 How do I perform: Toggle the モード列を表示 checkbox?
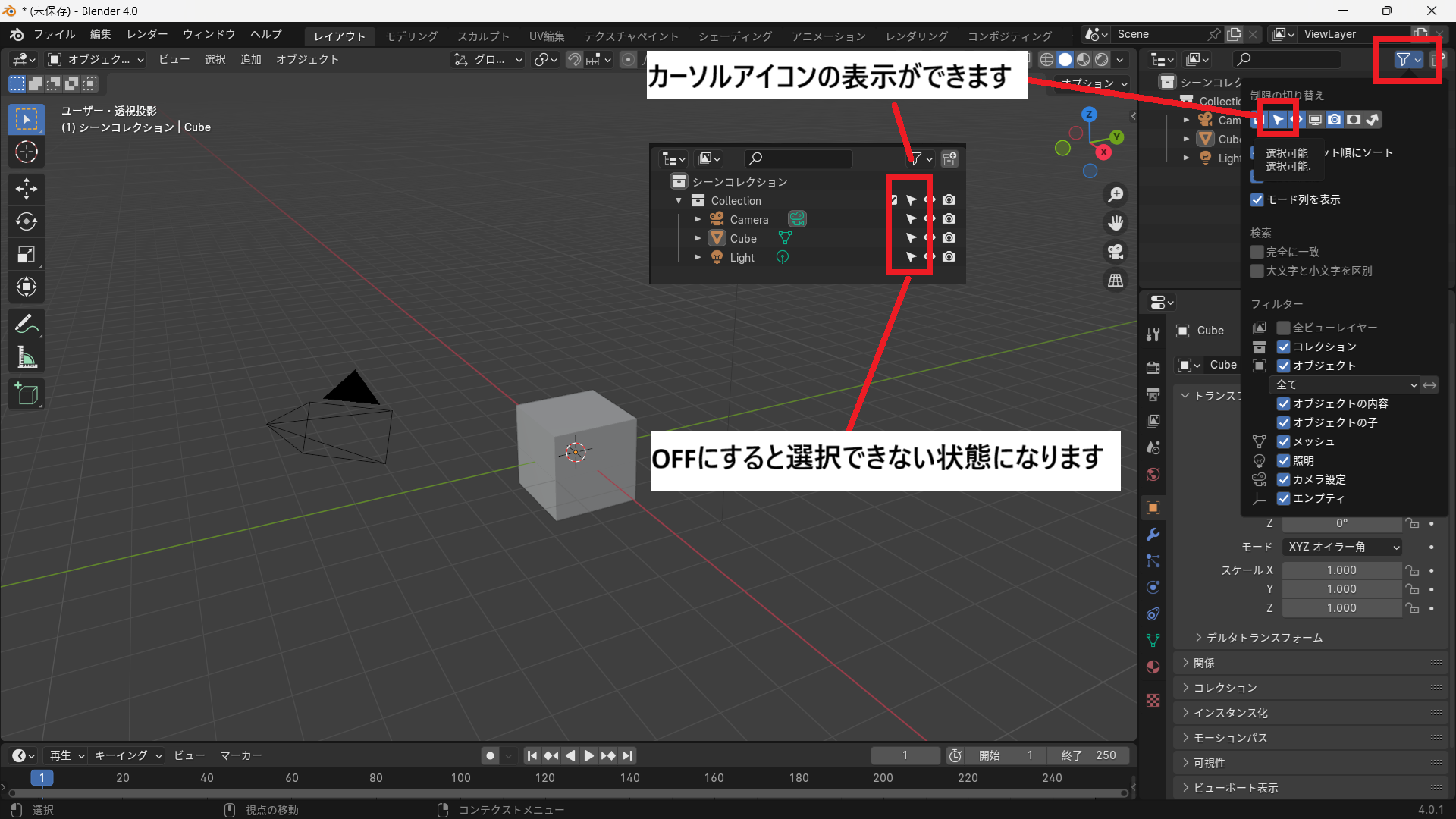click(x=1257, y=200)
